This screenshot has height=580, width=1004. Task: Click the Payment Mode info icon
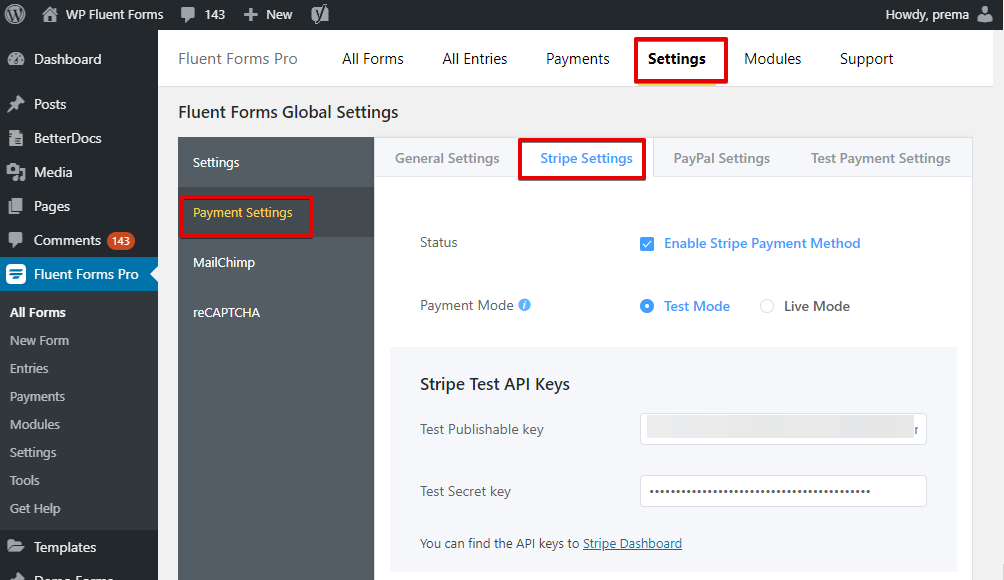coord(524,305)
